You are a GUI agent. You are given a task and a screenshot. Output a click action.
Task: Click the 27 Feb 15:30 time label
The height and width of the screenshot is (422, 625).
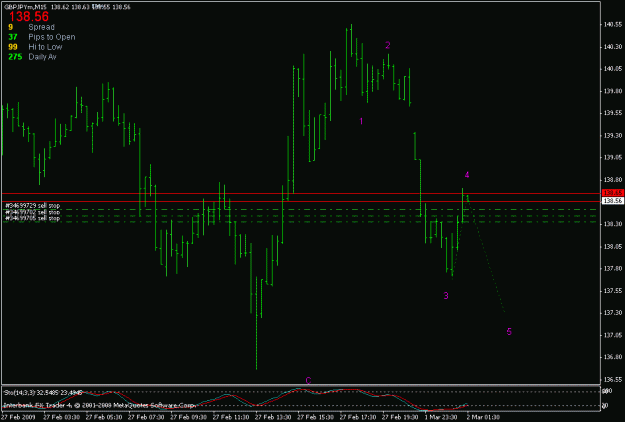[315, 417]
